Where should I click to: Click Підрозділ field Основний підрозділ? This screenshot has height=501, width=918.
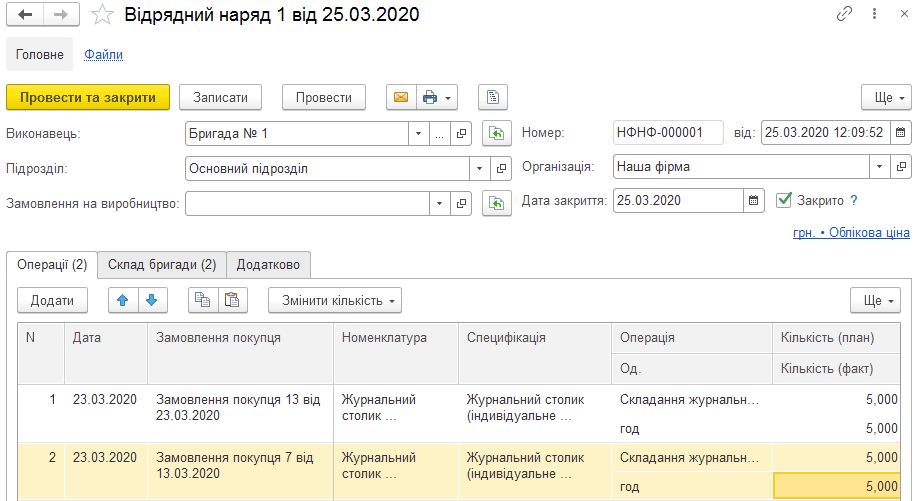(x=327, y=169)
